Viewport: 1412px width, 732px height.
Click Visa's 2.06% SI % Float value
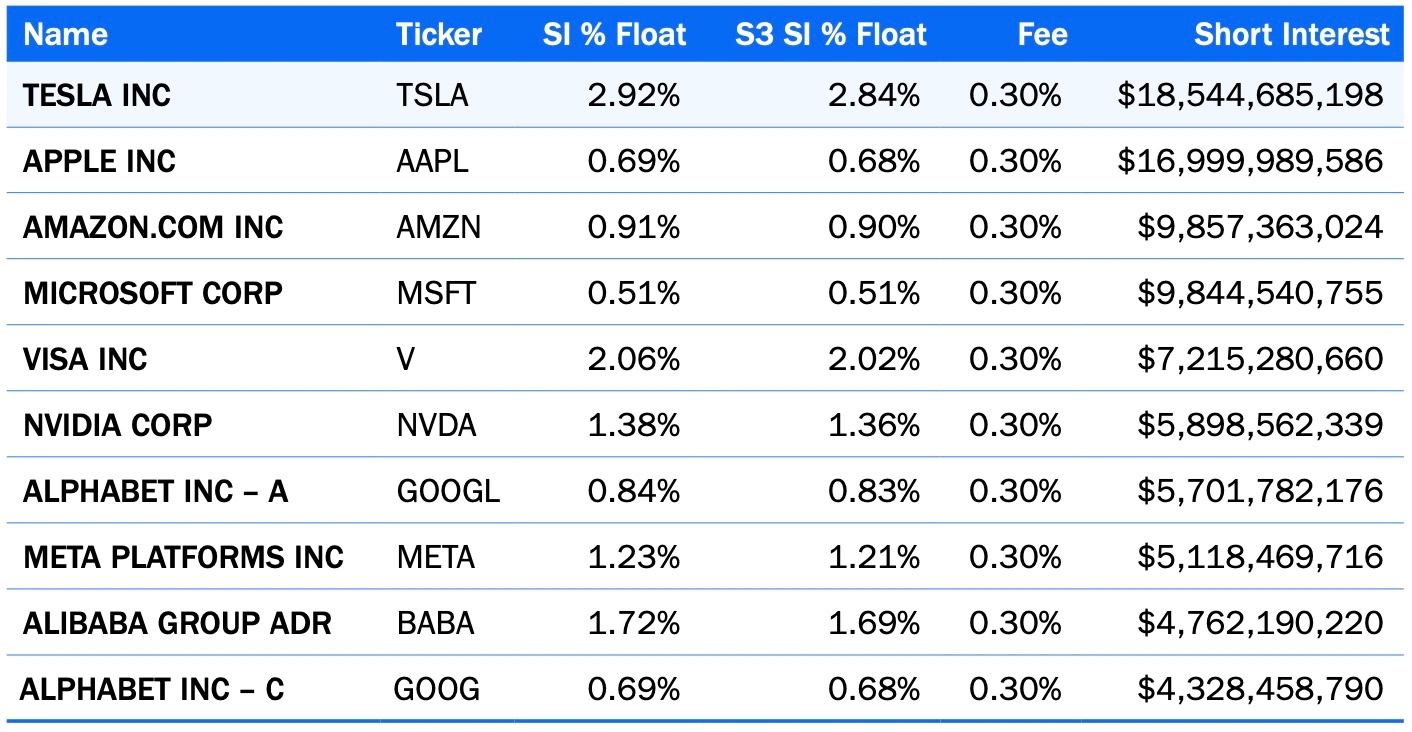point(634,359)
